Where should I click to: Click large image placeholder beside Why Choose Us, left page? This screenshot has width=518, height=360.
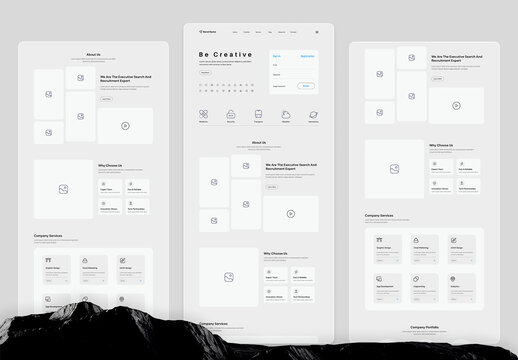coord(63,189)
